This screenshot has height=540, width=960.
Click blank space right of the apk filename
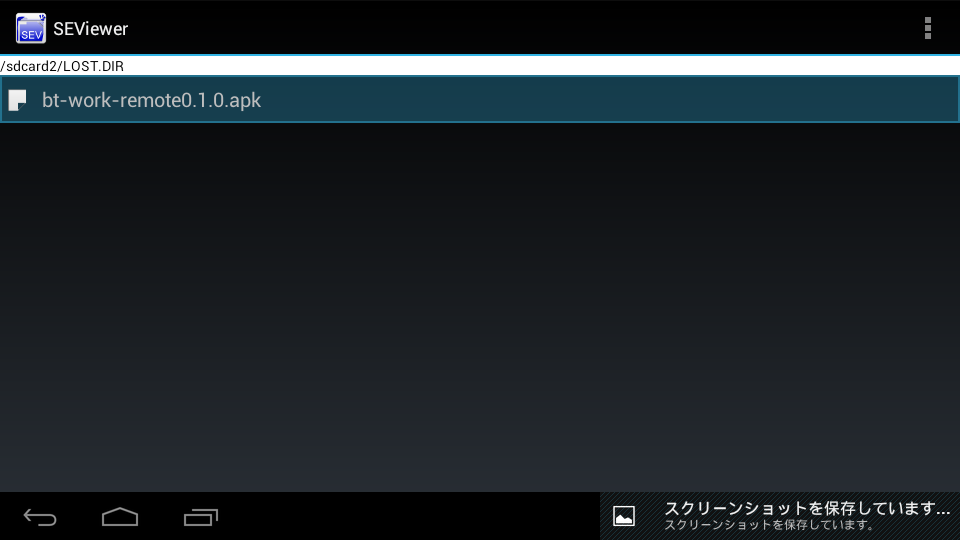[600, 100]
